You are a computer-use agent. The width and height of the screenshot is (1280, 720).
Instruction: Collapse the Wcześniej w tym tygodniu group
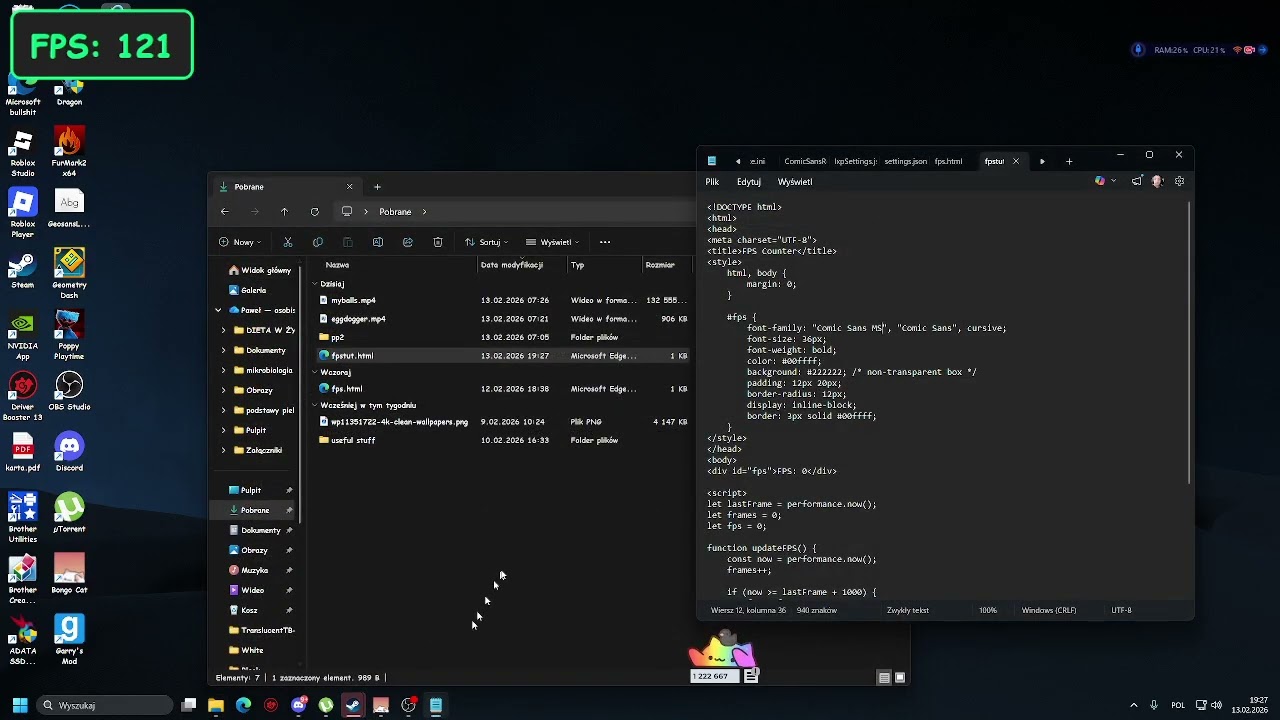(314, 406)
